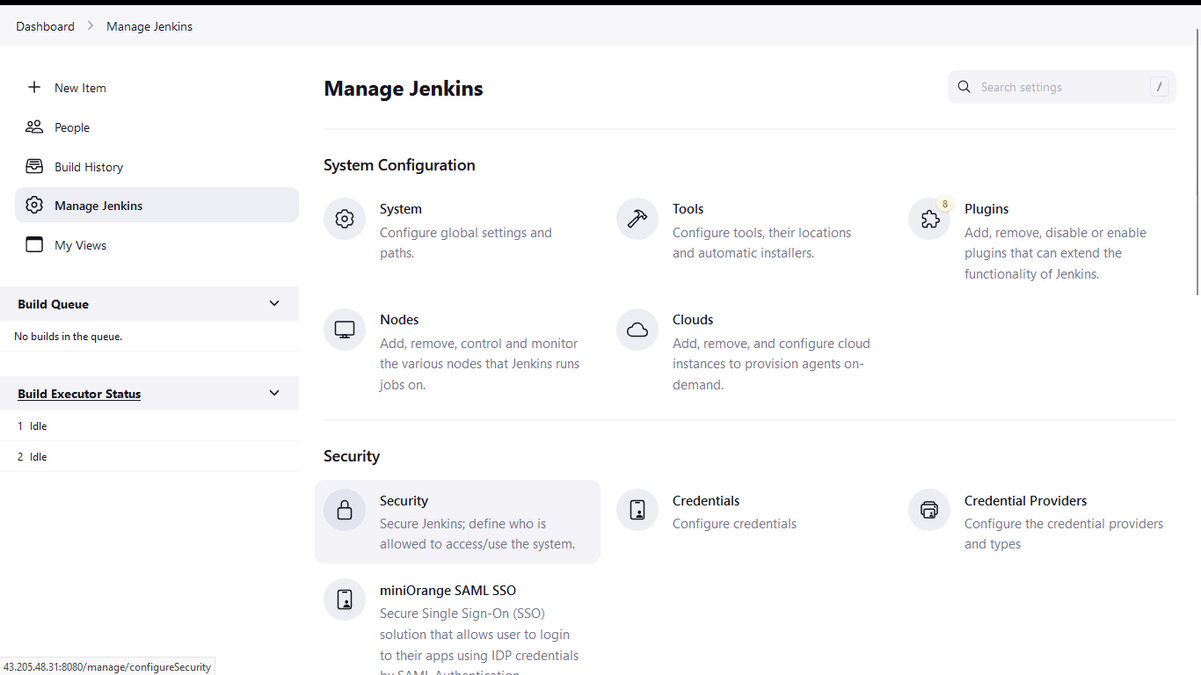This screenshot has width=1201, height=675.
Task: Click the "System Configuration" section heading
Action: pos(399,165)
